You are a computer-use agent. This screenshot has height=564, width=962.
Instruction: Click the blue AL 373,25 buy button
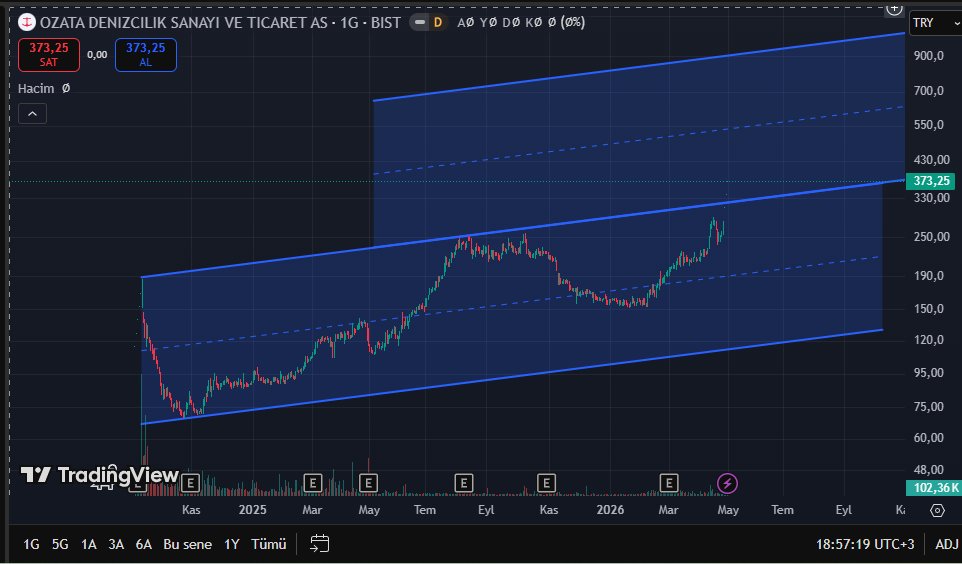(x=145, y=55)
